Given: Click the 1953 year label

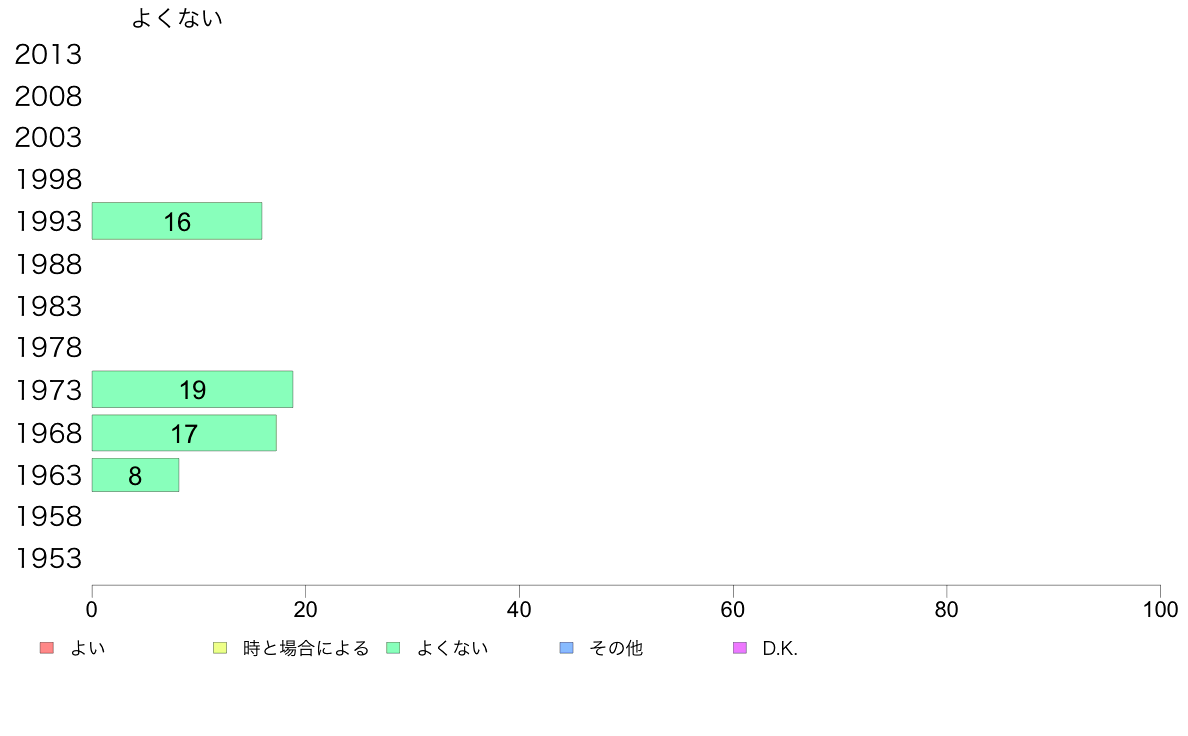Looking at the screenshot, I should point(48,559).
